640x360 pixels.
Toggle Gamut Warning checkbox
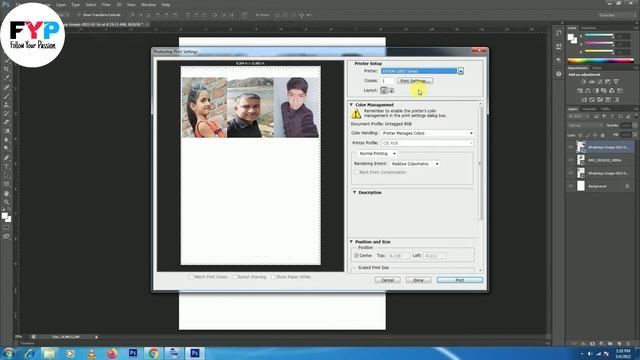[235, 277]
